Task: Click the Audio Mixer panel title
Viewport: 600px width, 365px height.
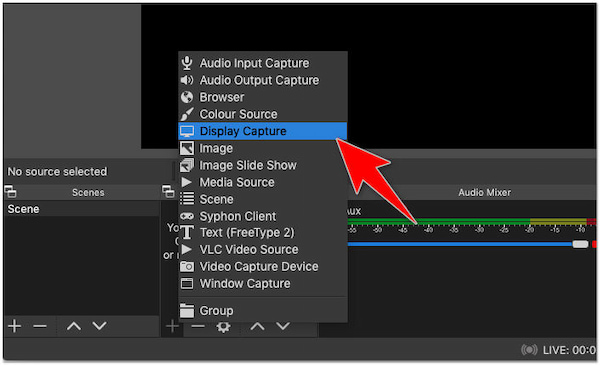Action: click(484, 192)
